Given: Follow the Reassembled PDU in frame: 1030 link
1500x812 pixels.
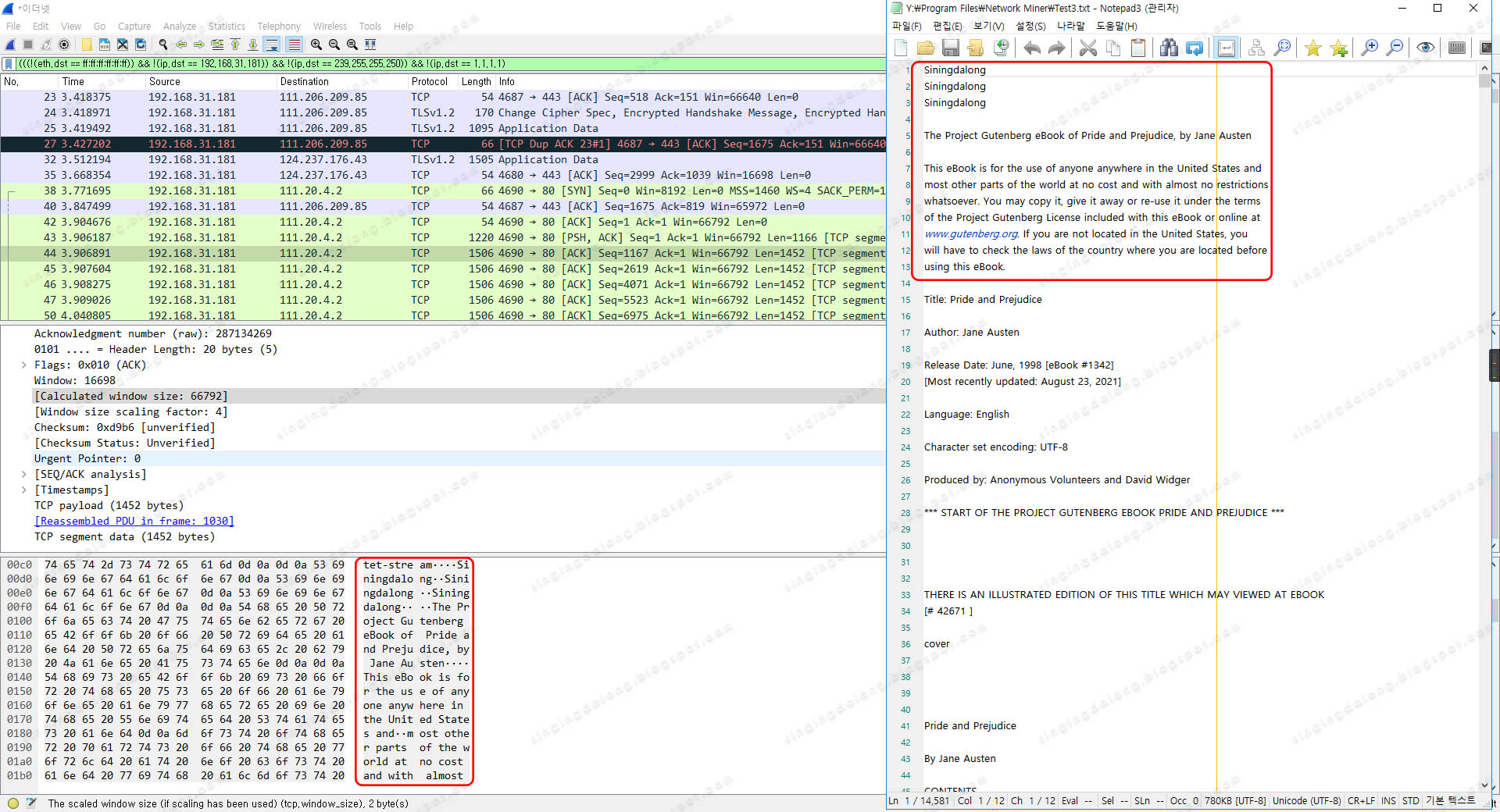Looking at the screenshot, I should (134, 521).
